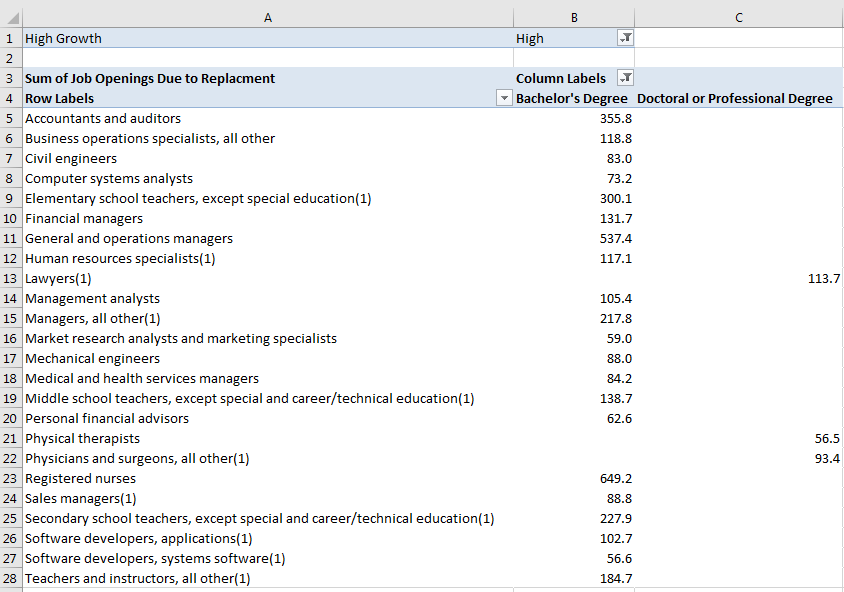This screenshot has width=844, height=592.
Task: Select the Doctoral or Professional Degree heading
Action: tap(735, 98)
